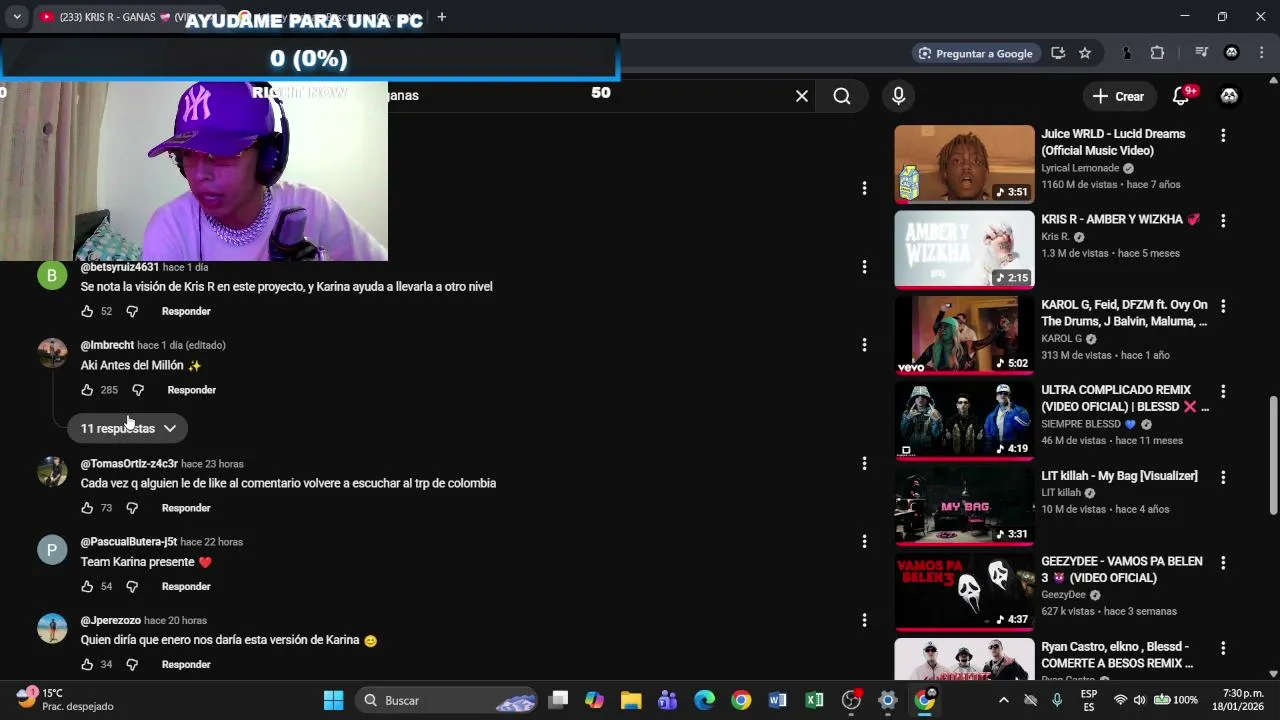Open options for LIT killah My Bag video
The image size is (1280, 720).
pyautogui.click(x=1223, y=477)
